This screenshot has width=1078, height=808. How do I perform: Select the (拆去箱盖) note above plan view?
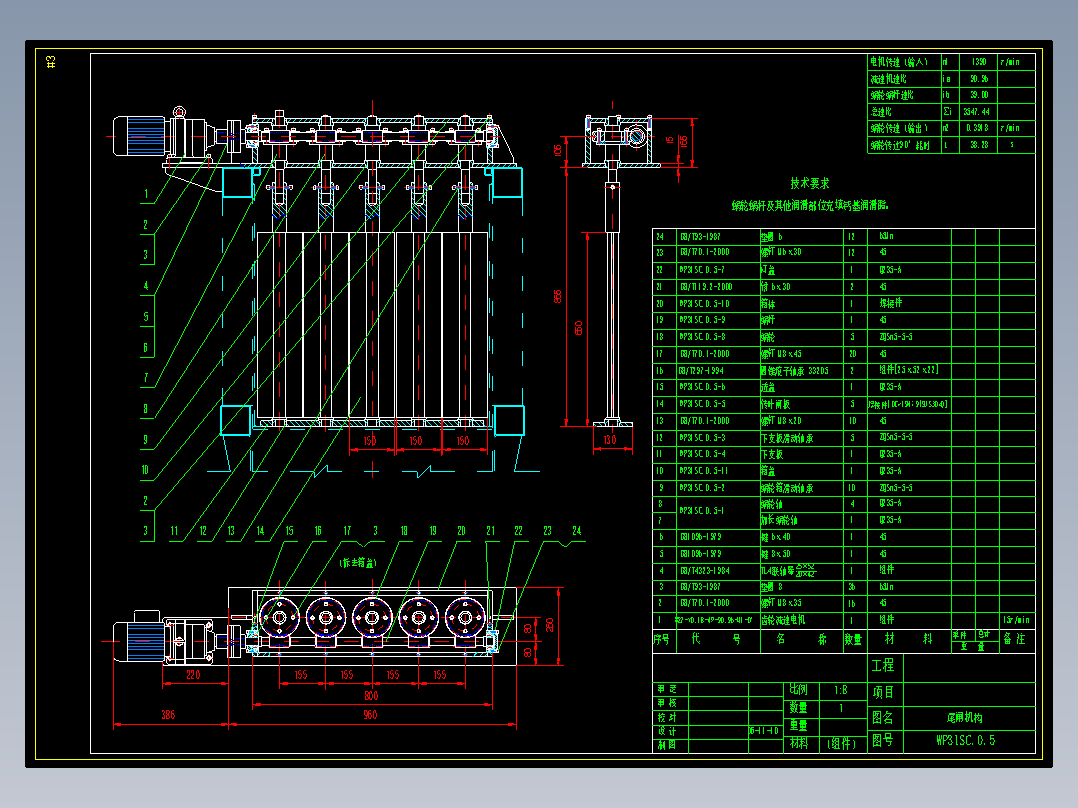coord(357,563)
